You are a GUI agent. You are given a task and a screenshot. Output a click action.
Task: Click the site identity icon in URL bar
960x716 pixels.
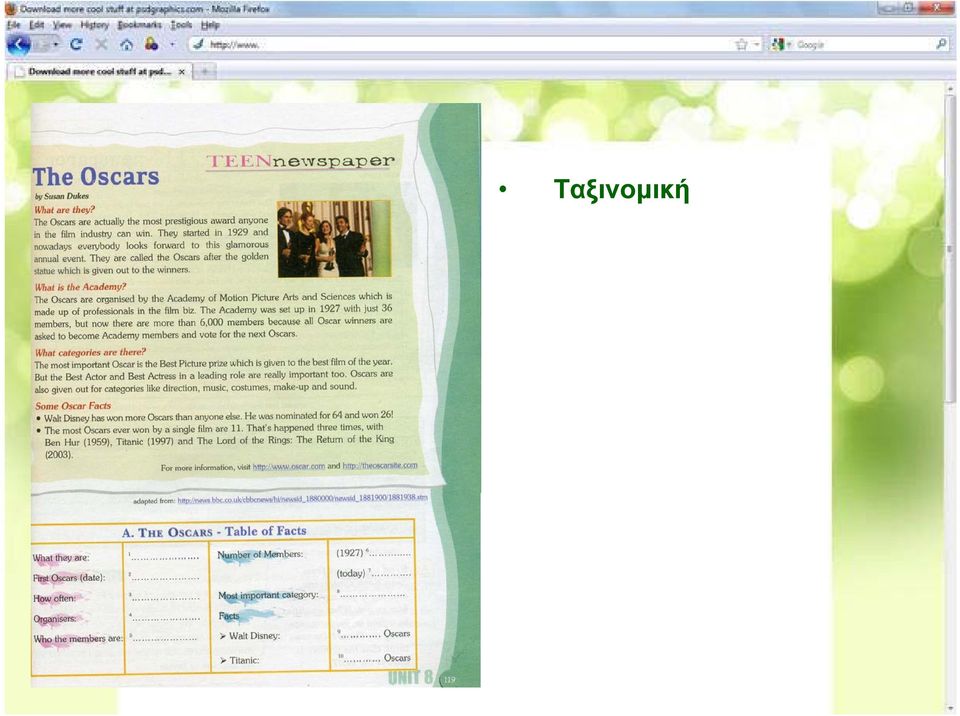click(198, 44)
